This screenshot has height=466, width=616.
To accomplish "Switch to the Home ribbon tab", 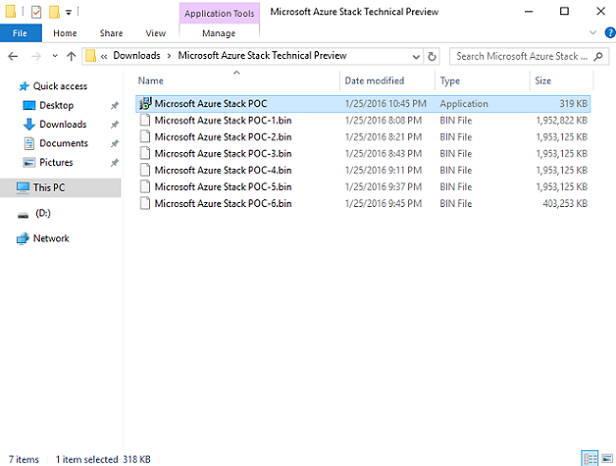I will (x=65, y=33).
